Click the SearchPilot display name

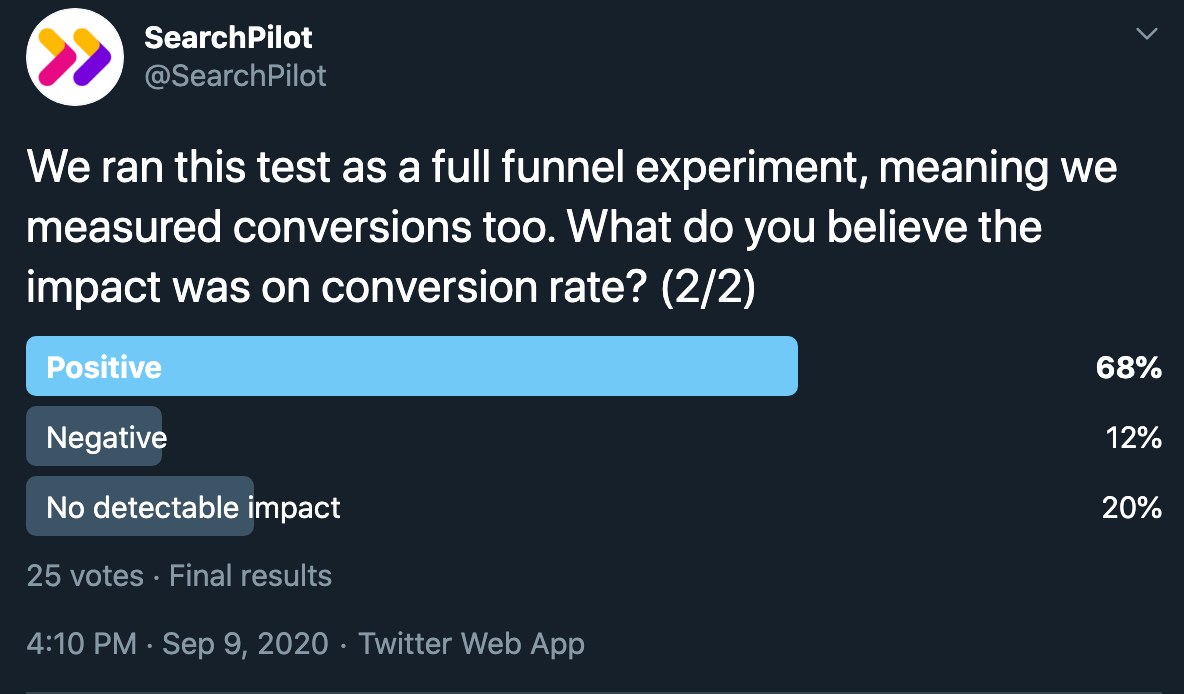(x=228, y=38)
